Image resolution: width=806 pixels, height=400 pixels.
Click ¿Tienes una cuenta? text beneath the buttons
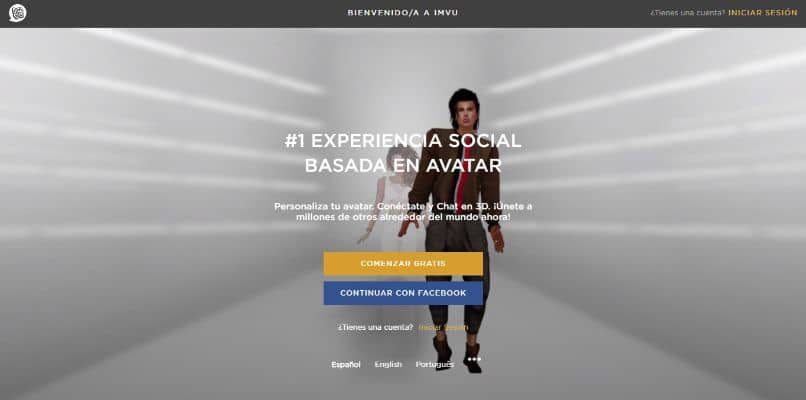376,328
